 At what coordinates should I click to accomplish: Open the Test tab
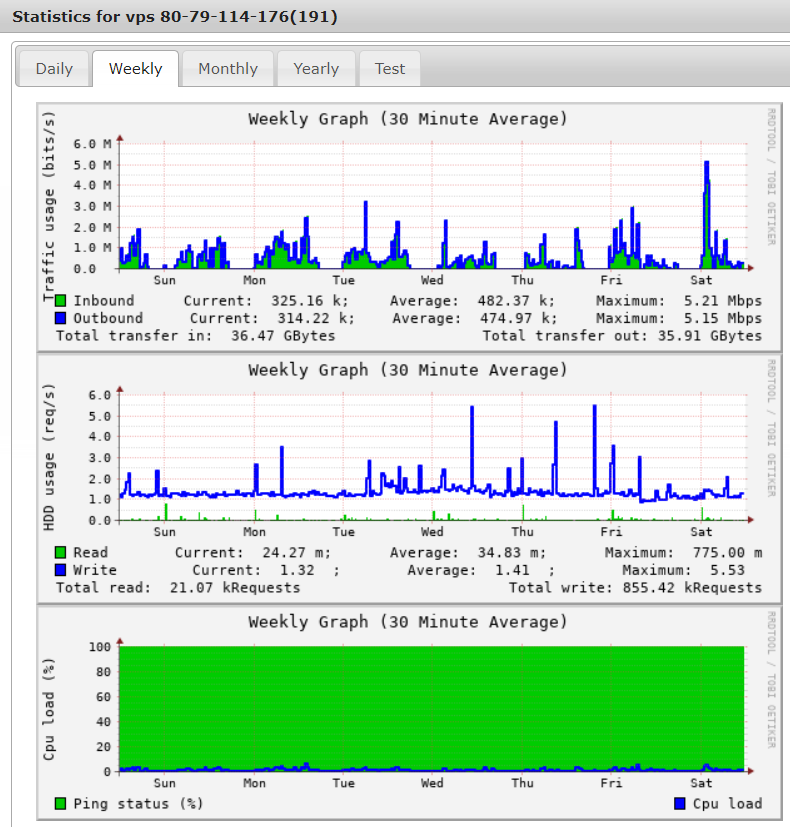click(390, 69)
